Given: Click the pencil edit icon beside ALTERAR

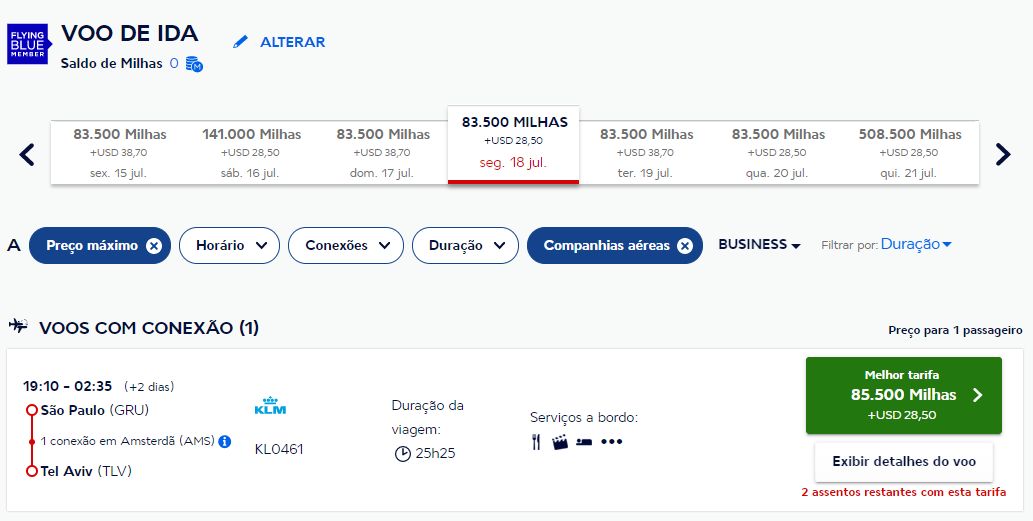Looking at the screenshot, I should 240,42.
